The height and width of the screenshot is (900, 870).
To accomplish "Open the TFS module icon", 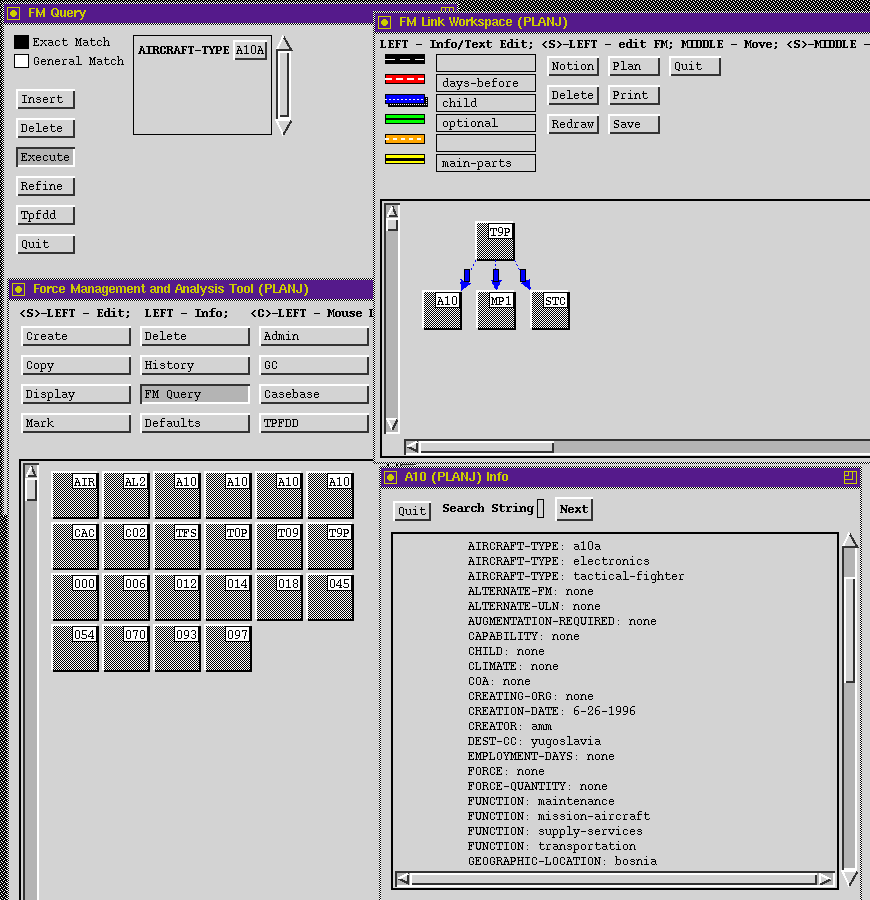I will [177, 546].
